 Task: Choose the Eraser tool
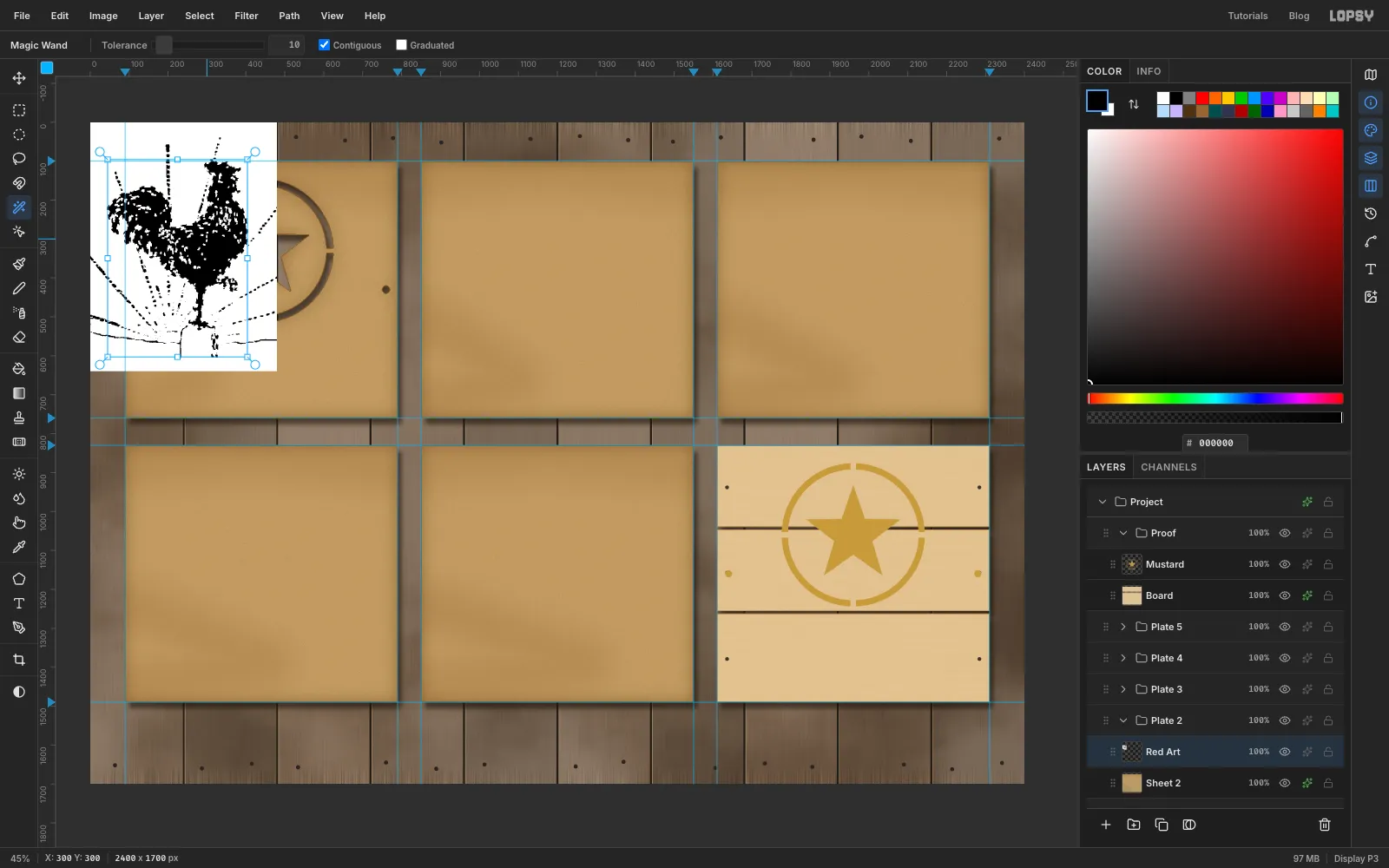point(18,337)
